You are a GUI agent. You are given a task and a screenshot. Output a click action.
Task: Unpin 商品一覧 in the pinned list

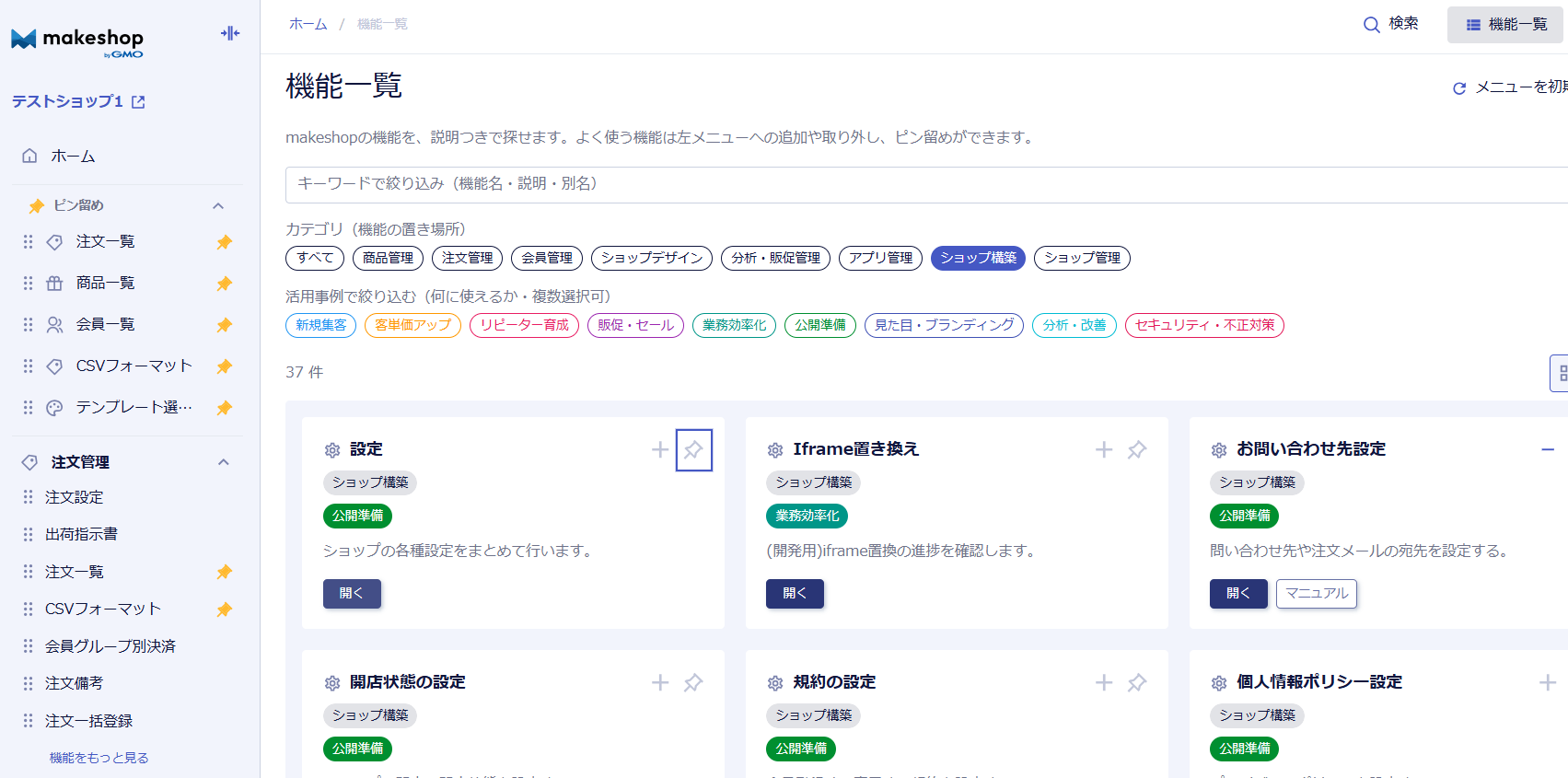224,284
